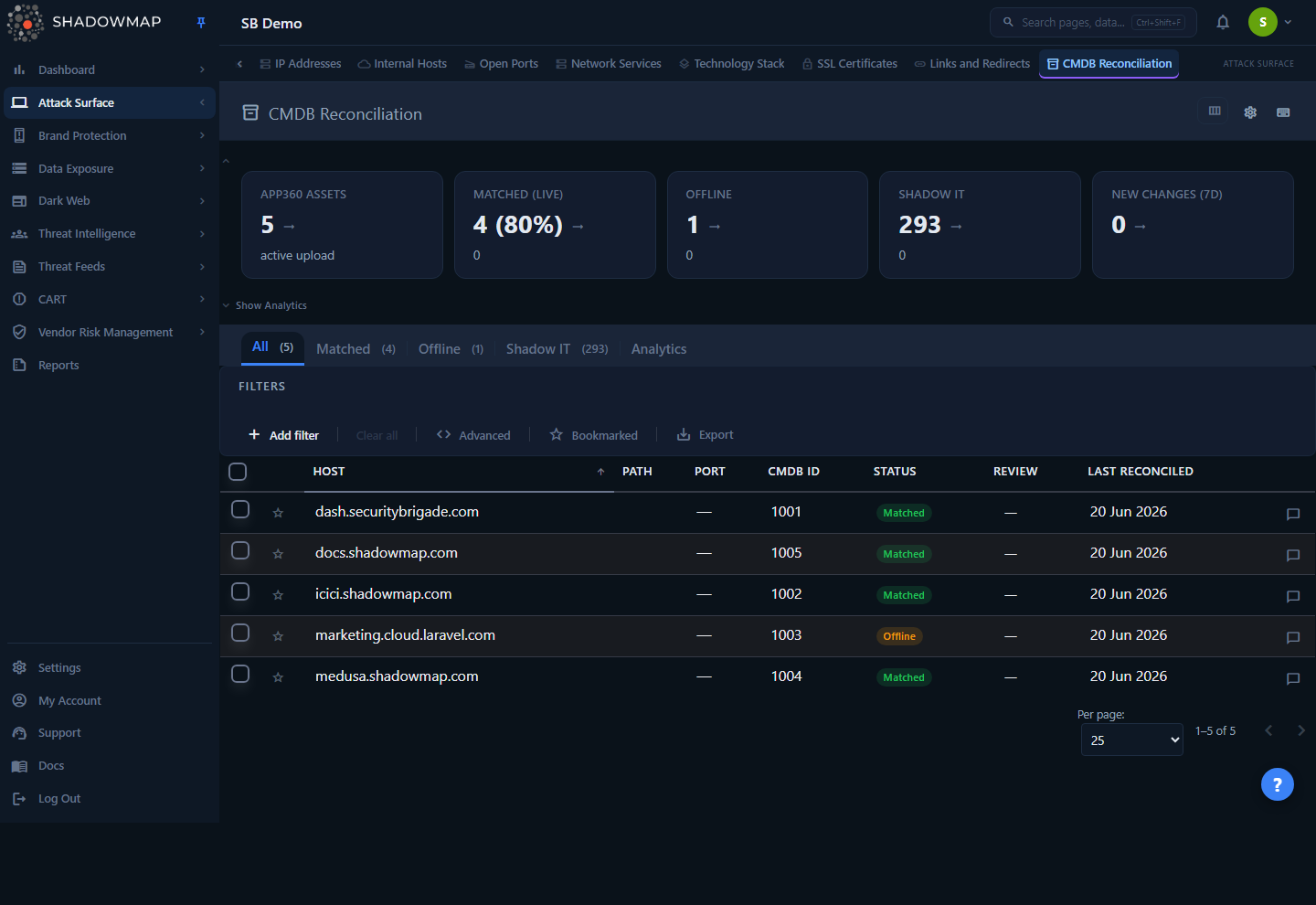Check the box for docs.shadowmap.com

pos(240,550)
